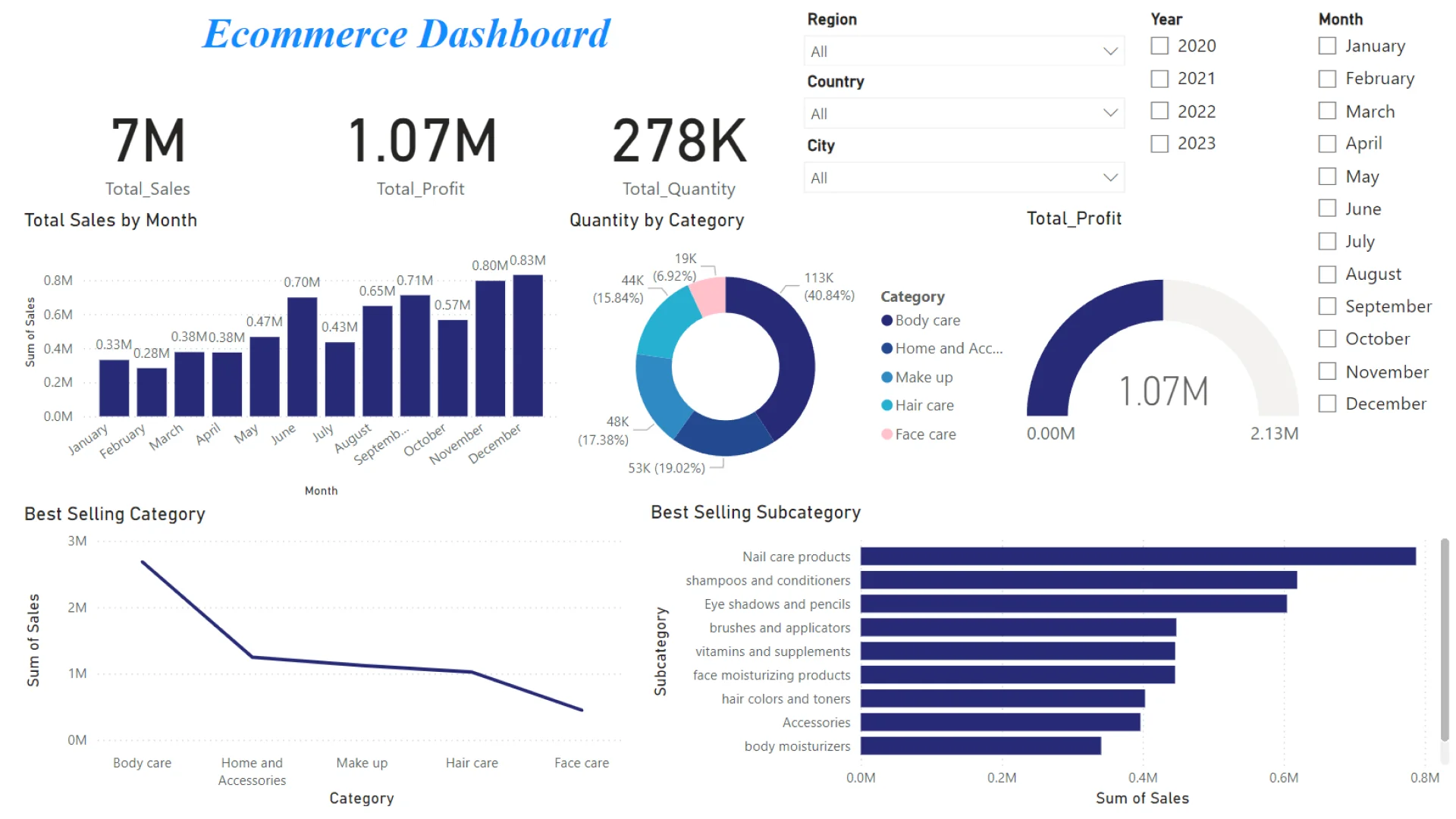The image size is (1456, 819).
Task: Click the Make up axis label in line chart
Action: click(x=362, y=763)
